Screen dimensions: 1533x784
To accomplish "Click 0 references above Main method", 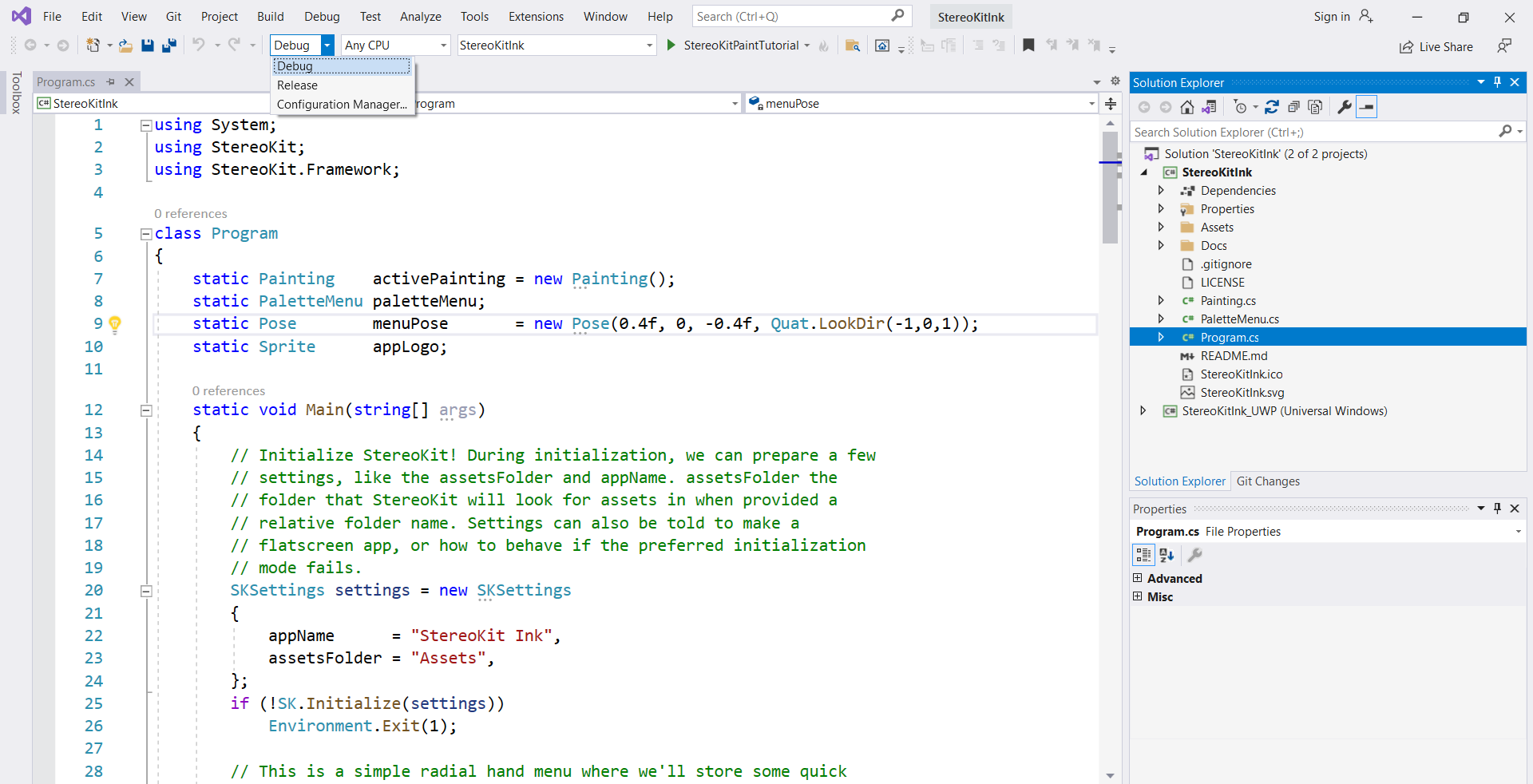I will [x=228, y=391].
